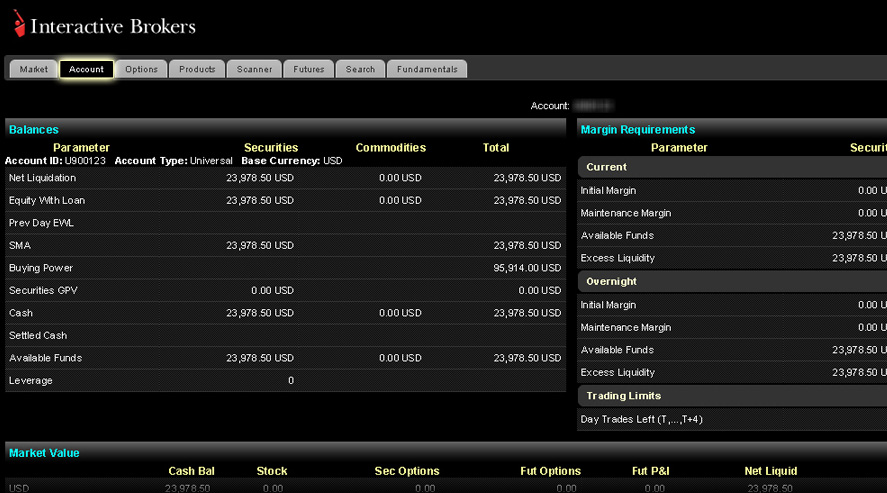This screenshot has height=493, width=887.
Task: Select the Net Liquidation row label
Action: (x=42, y=178)
